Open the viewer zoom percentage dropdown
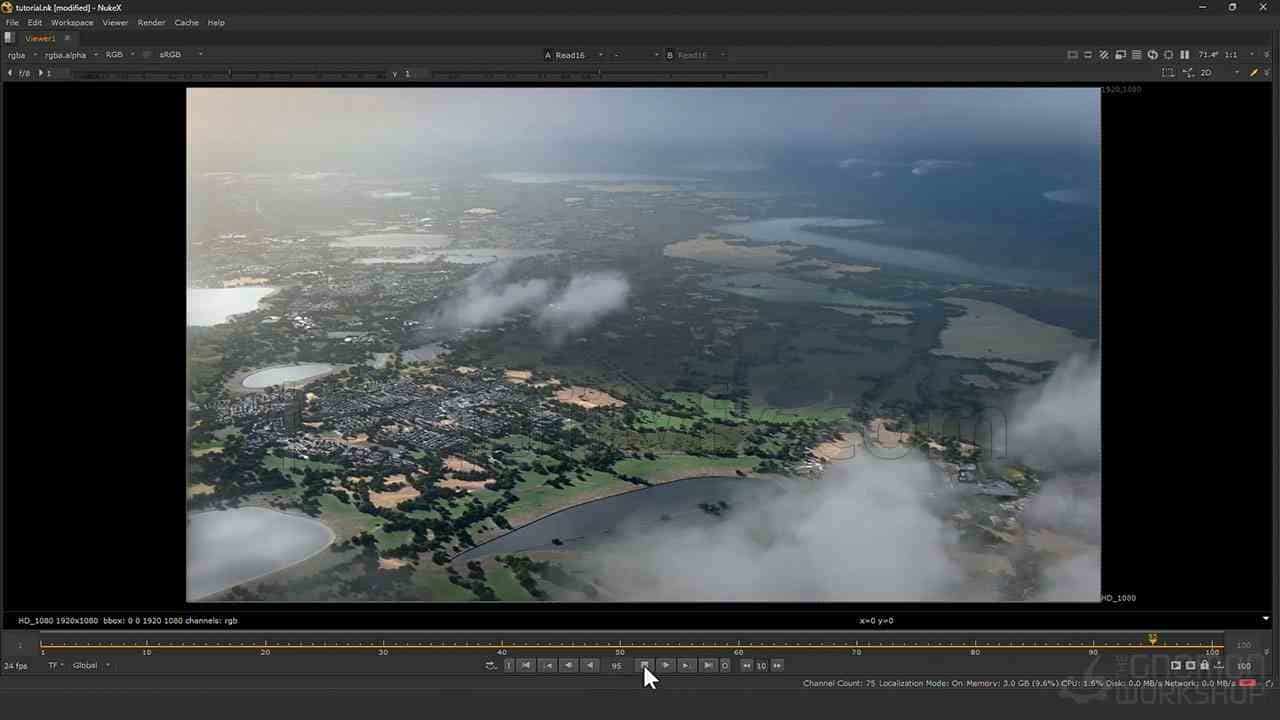The height and width of the screenshot is (720, 1280). click(x=1207, y=55)
